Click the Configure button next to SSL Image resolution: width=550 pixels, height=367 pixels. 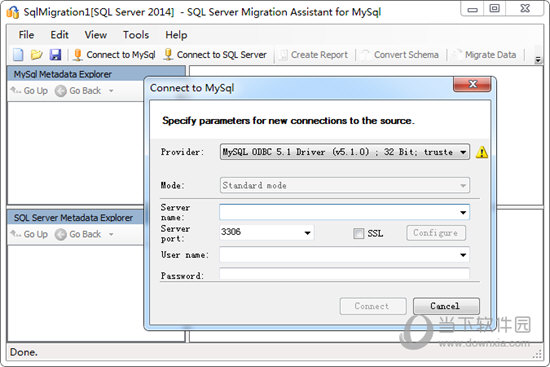click(x=436, y=233)
